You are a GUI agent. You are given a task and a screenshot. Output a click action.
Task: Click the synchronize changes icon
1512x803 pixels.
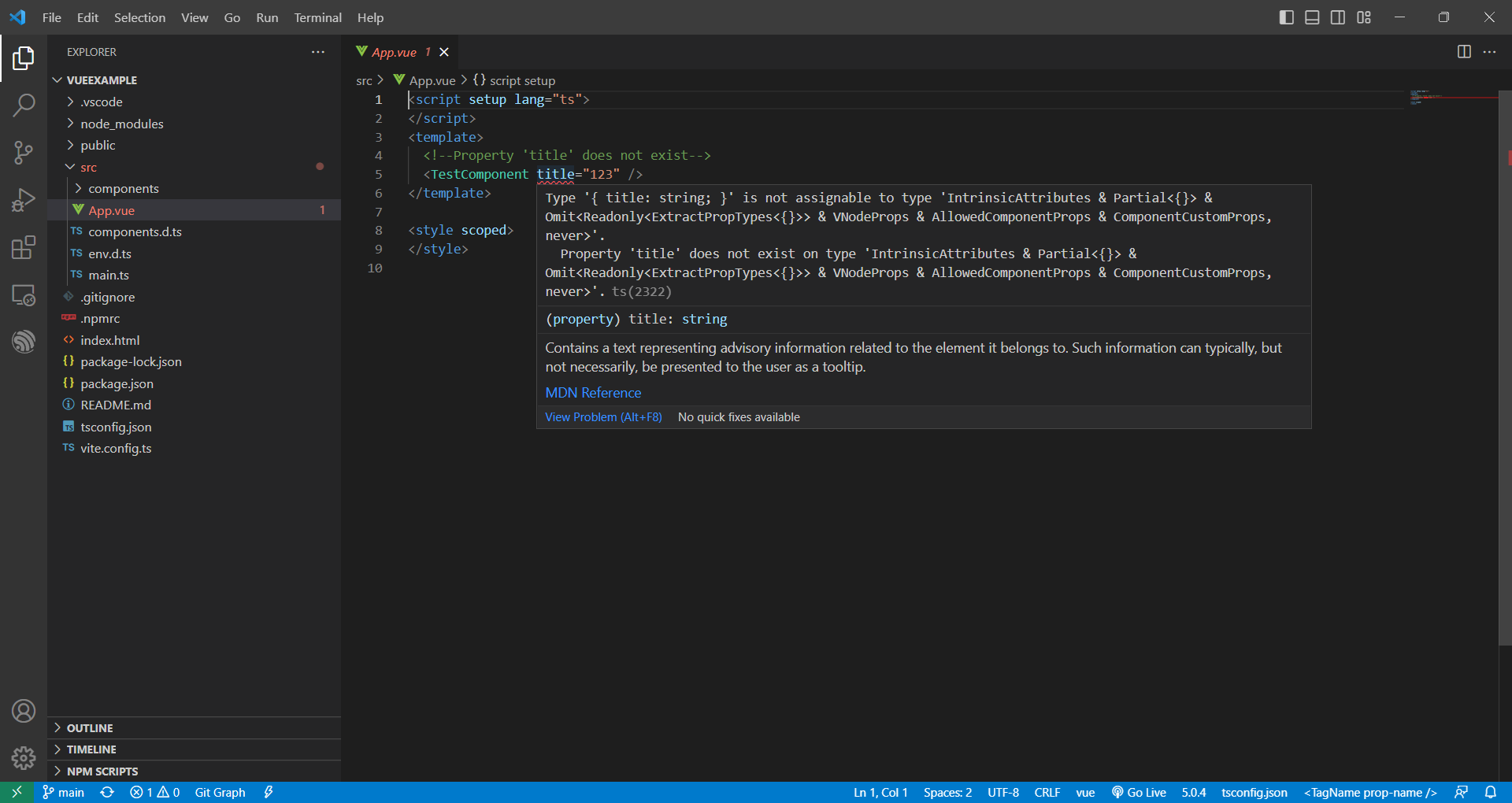[x=107, y=792]
